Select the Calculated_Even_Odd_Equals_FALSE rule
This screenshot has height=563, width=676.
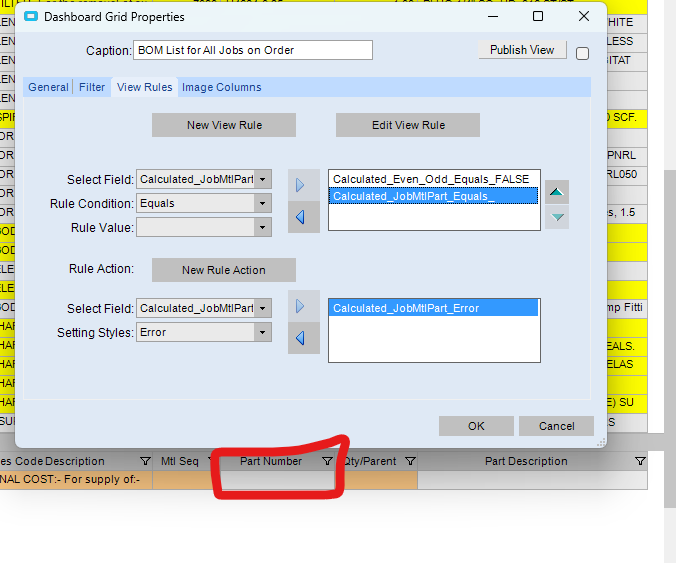point(434,179)
